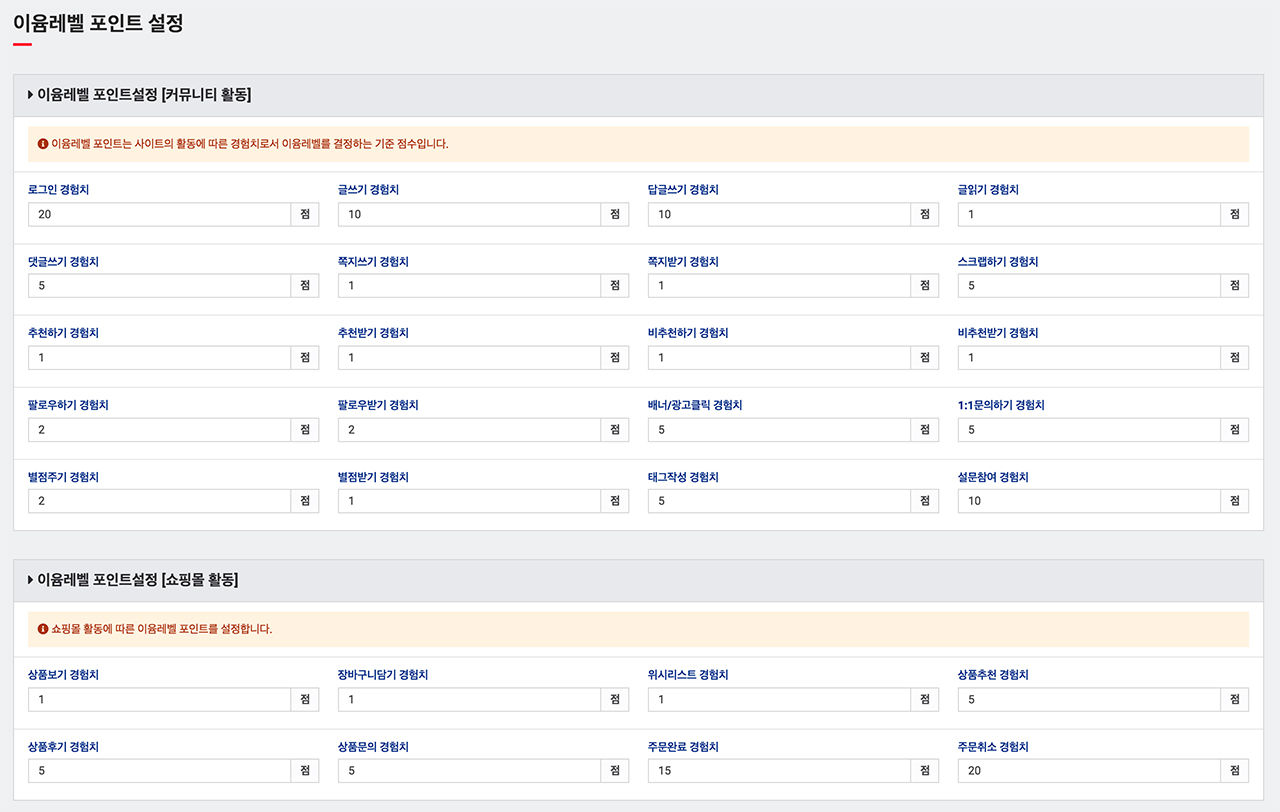The height and width of the screenshot is (812, 1280).
Task: Click the 위시리스트 경험치 input field
Action: pyautogui.click(x=780, y=699)
